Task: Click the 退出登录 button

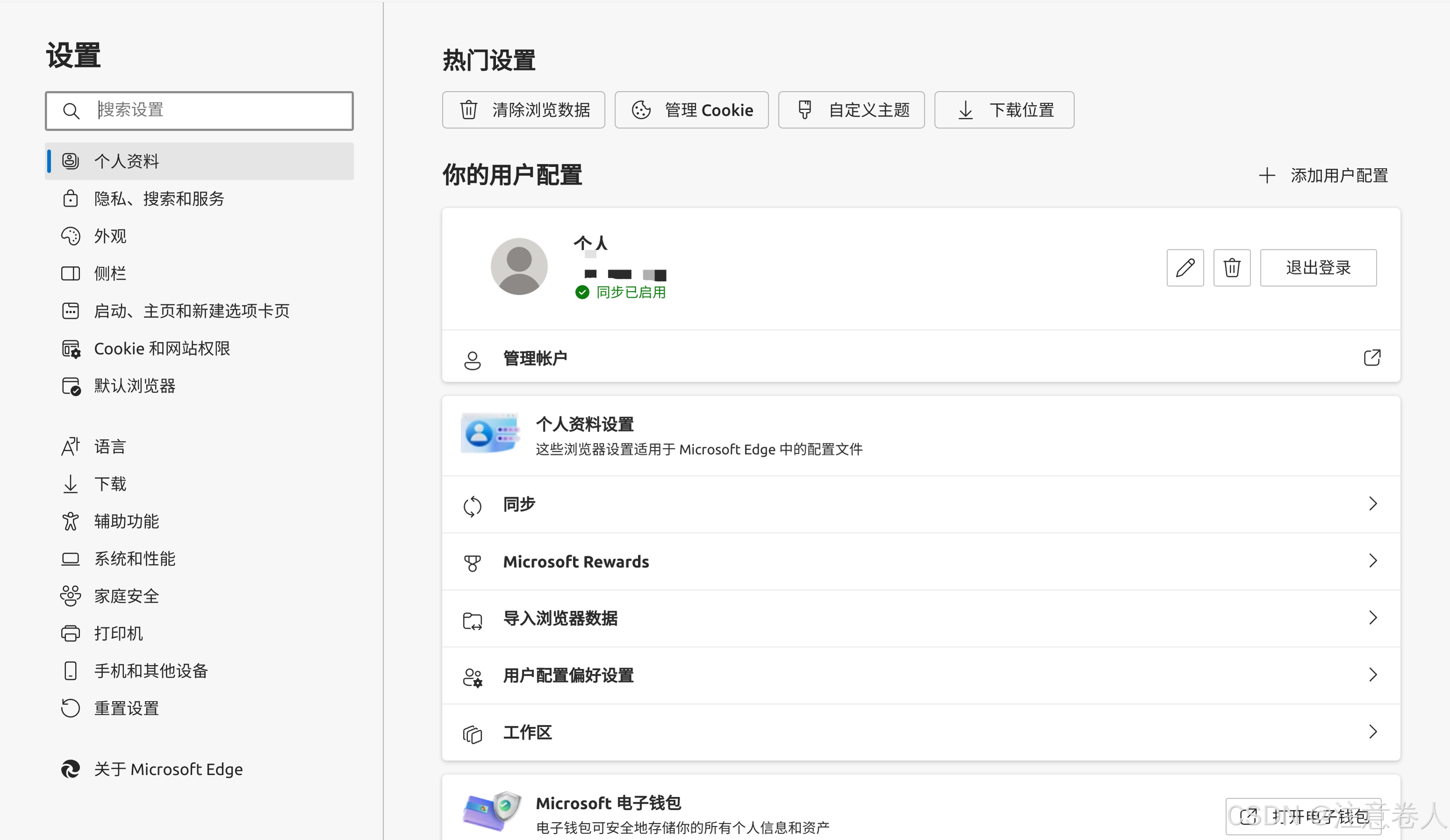Action: 1318,268
